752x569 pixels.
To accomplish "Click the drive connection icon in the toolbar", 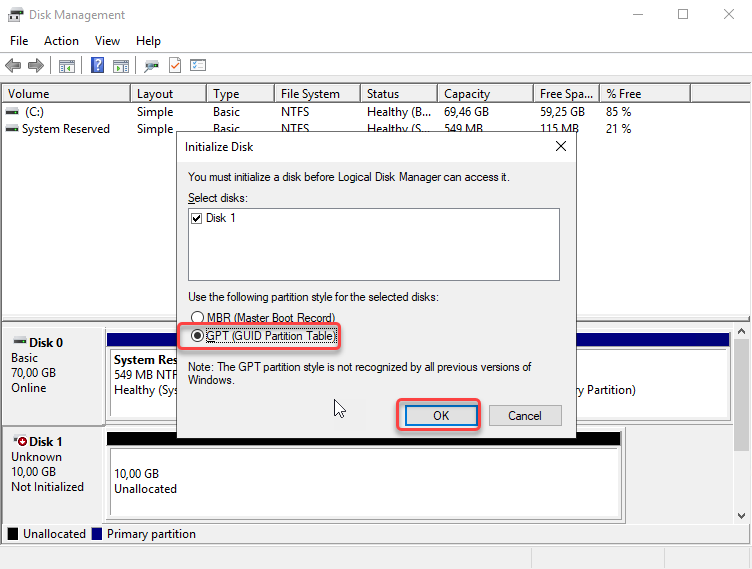I will click(x=151, y=66).
